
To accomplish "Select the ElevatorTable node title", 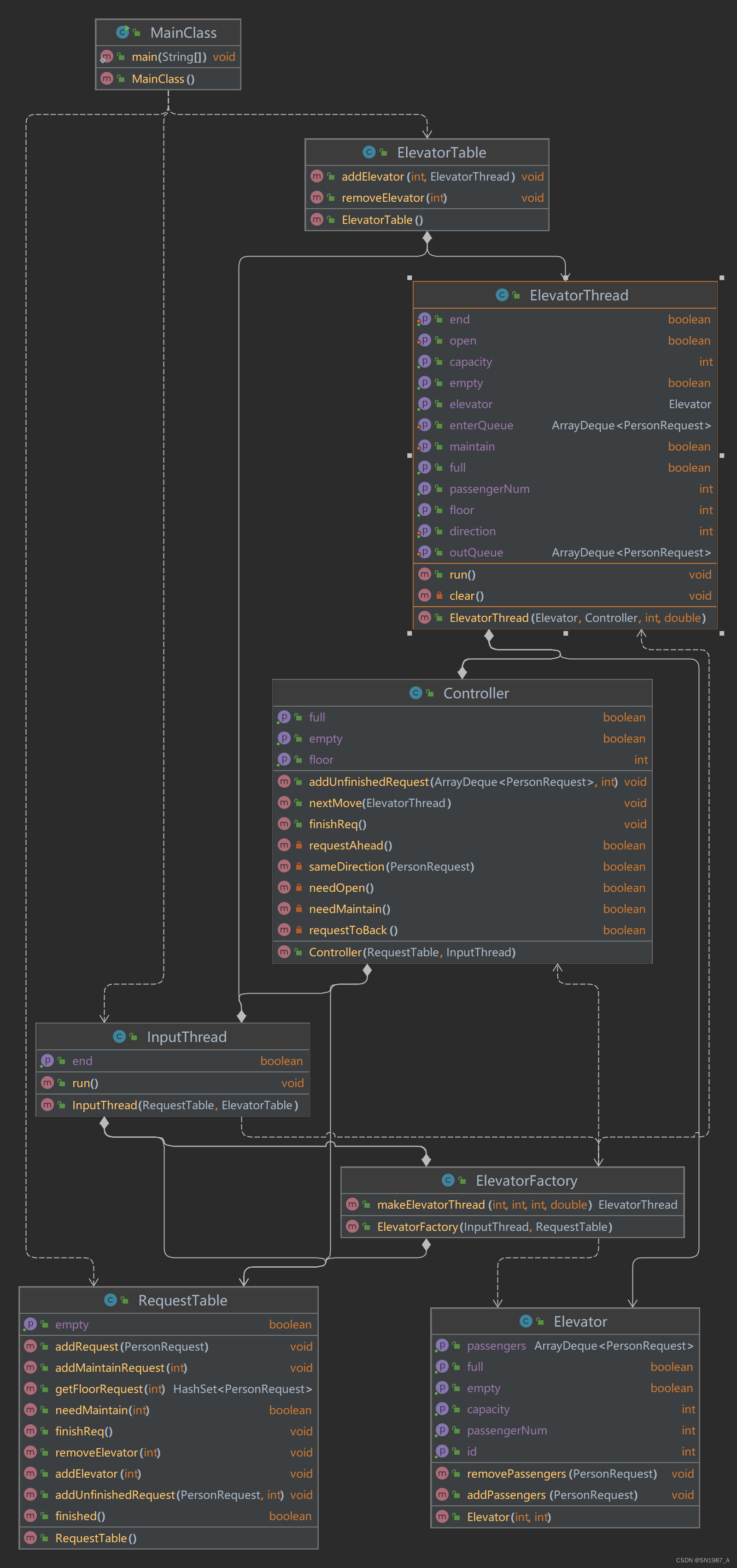I will (441, 152).
